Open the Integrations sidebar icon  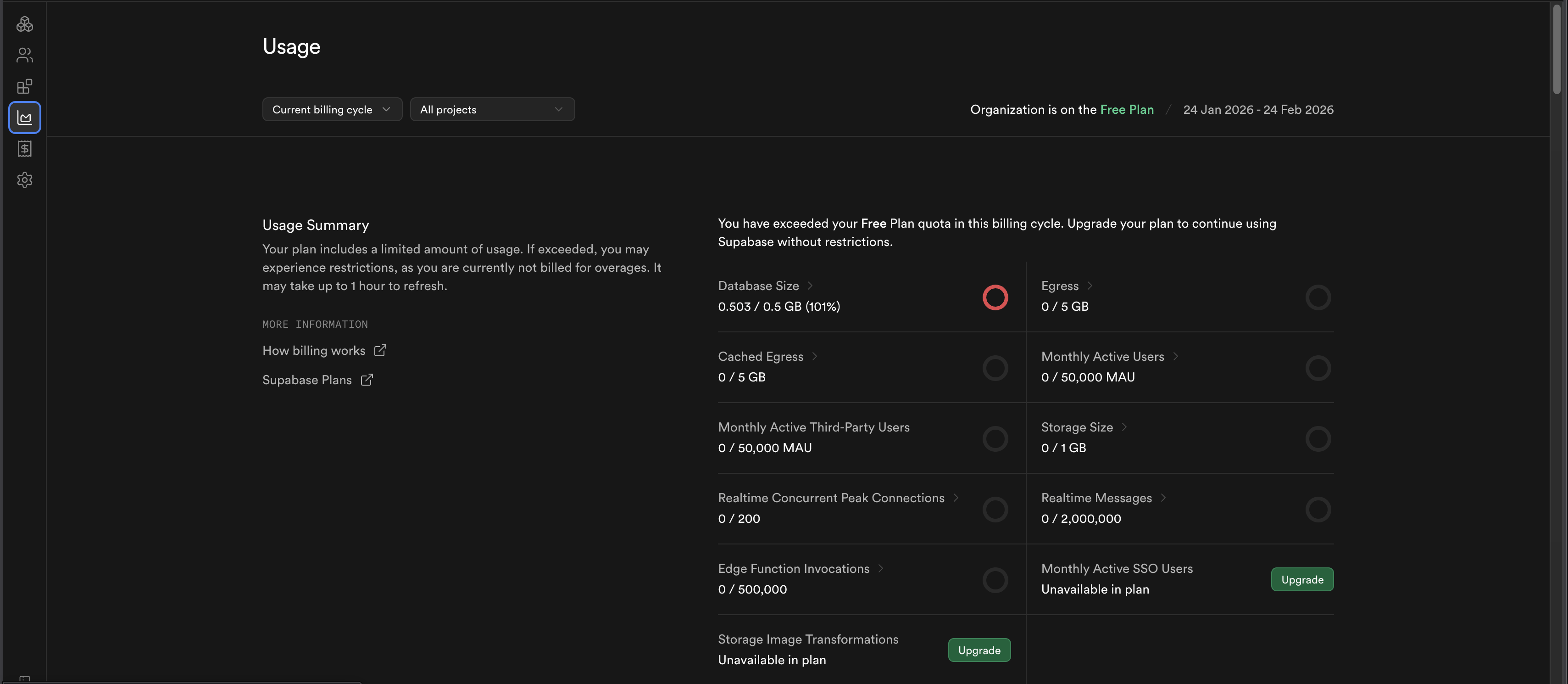24,86
